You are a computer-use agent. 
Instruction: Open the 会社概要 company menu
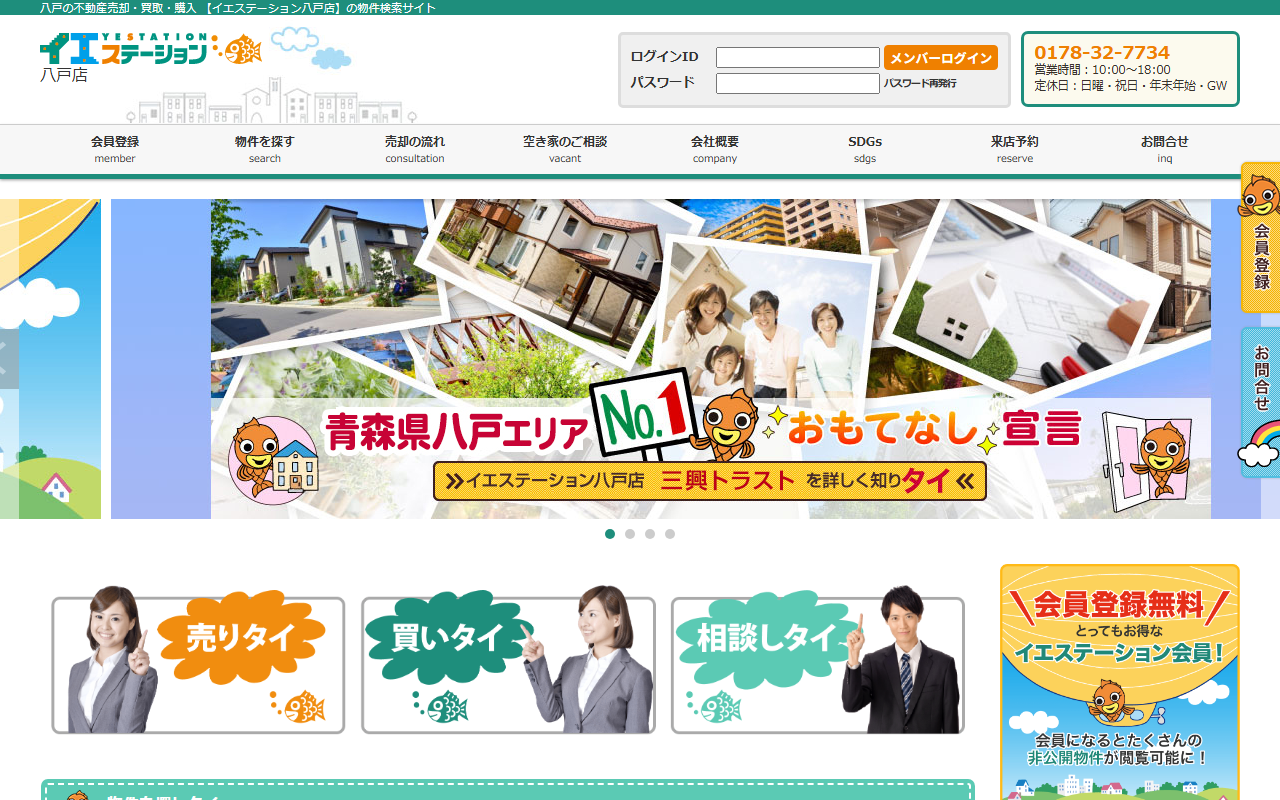click(715, 149)
